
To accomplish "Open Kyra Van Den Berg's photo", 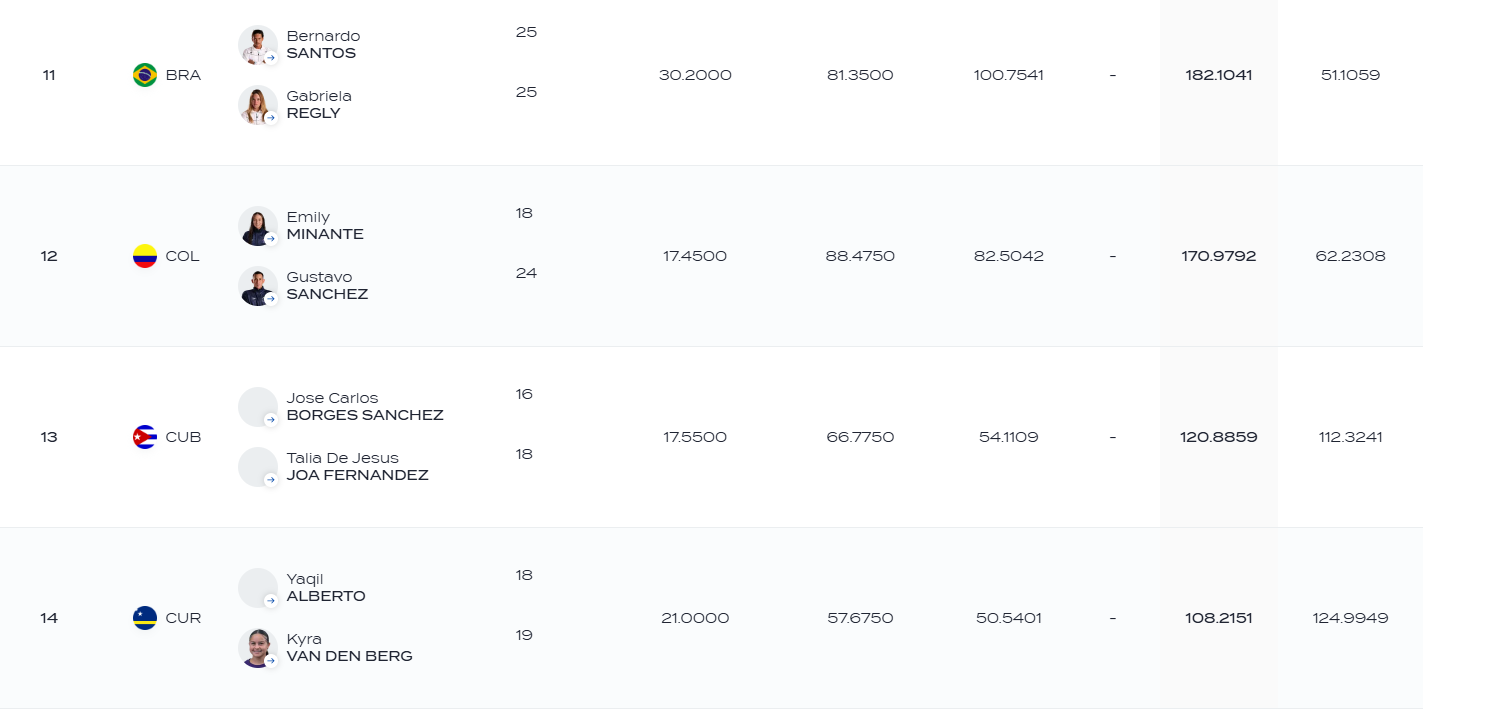I will (258, 648).
